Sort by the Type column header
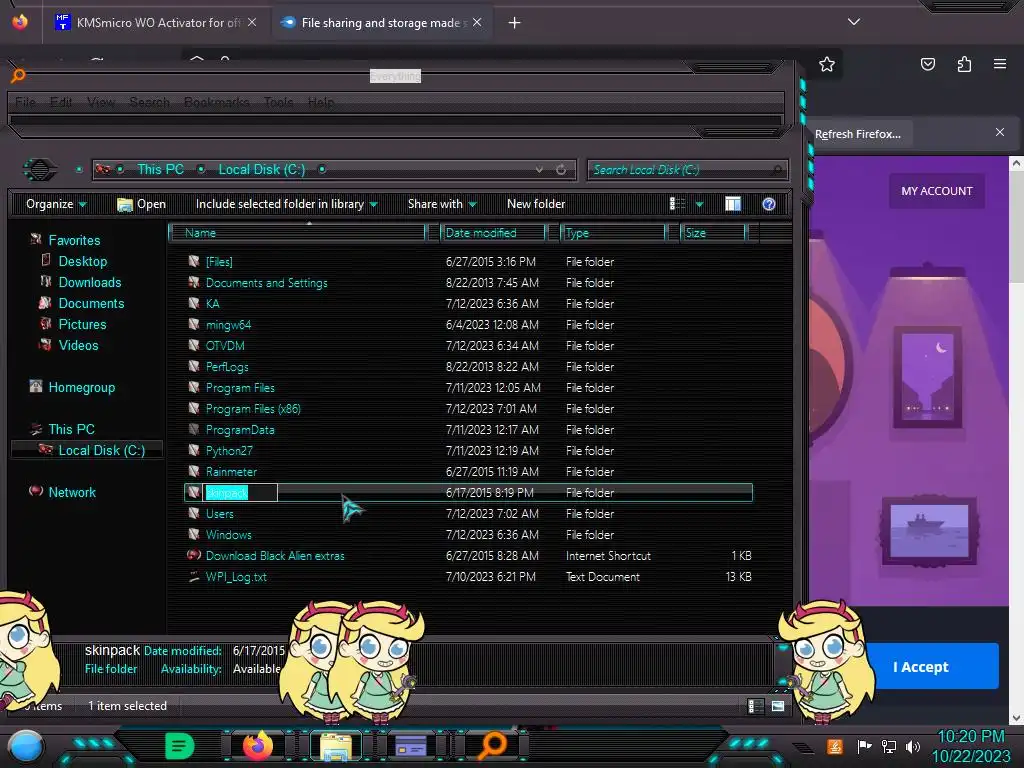1024x768 pixels. click(613, 232)
